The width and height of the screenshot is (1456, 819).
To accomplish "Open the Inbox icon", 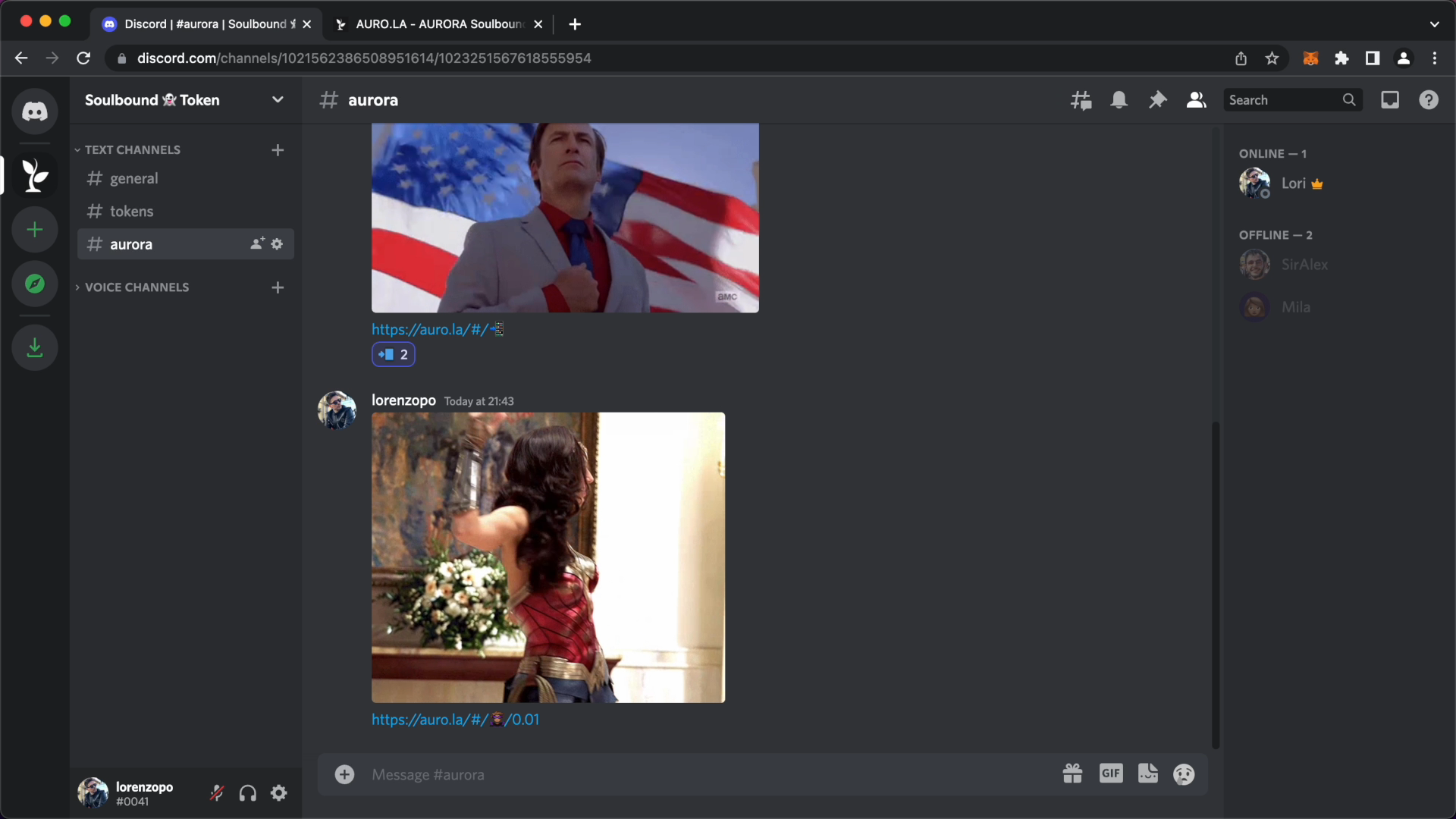I will tap(1390, 100).
